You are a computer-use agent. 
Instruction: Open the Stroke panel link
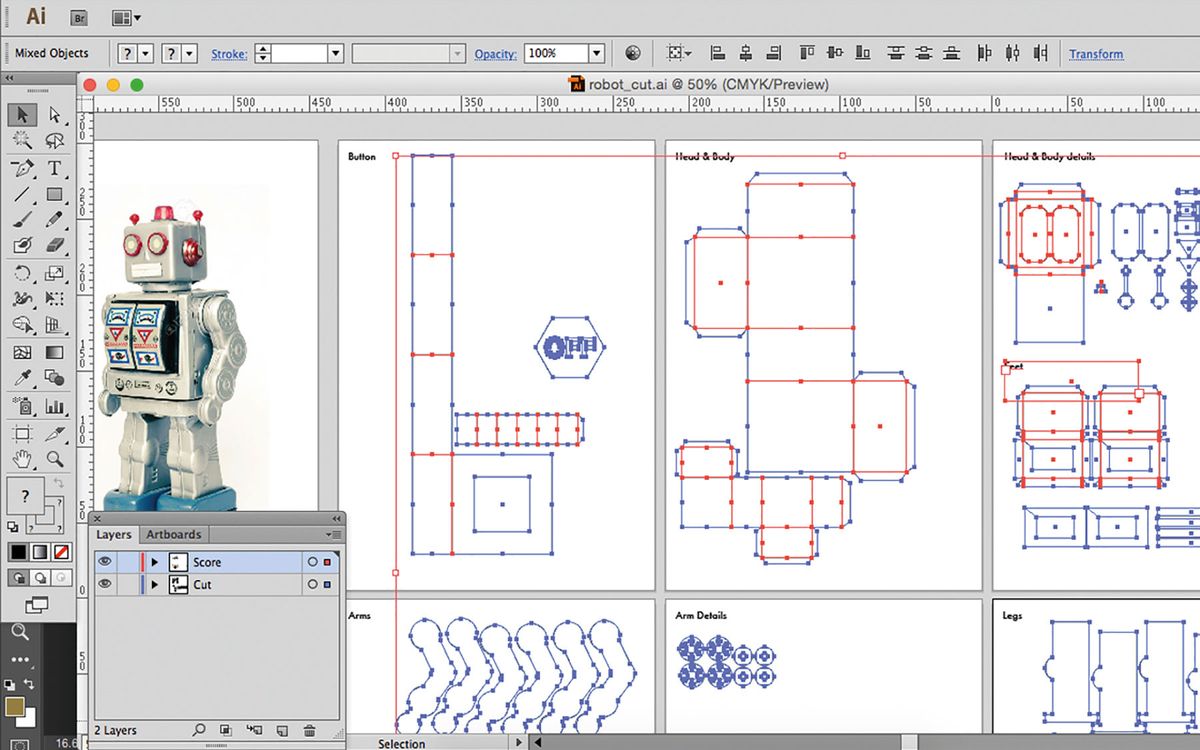tap(229, 54)
